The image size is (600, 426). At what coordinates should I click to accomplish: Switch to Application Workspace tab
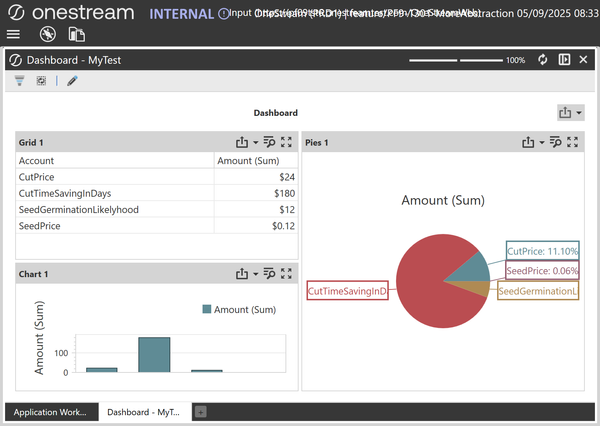click(x=50, y=411)
